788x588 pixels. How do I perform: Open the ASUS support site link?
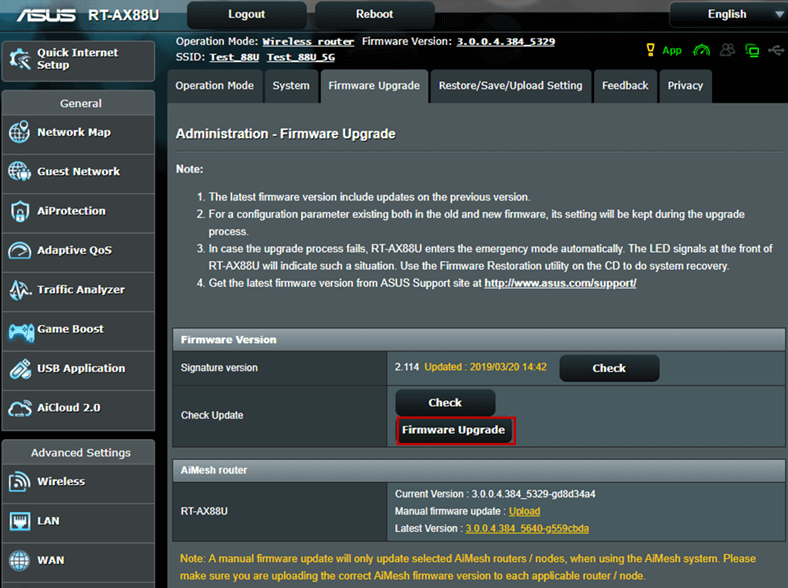click(x=560, y=283)
